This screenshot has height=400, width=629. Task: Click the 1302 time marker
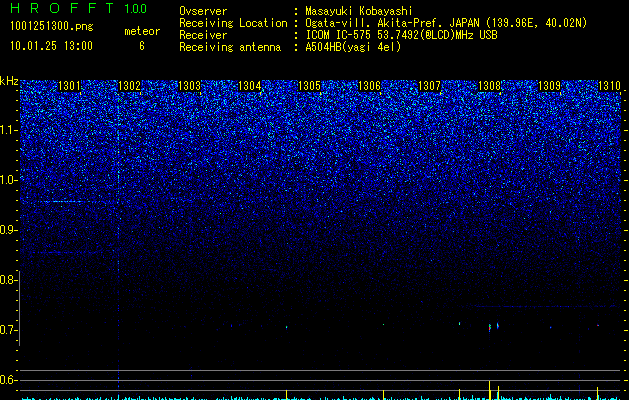coord(130,86)
